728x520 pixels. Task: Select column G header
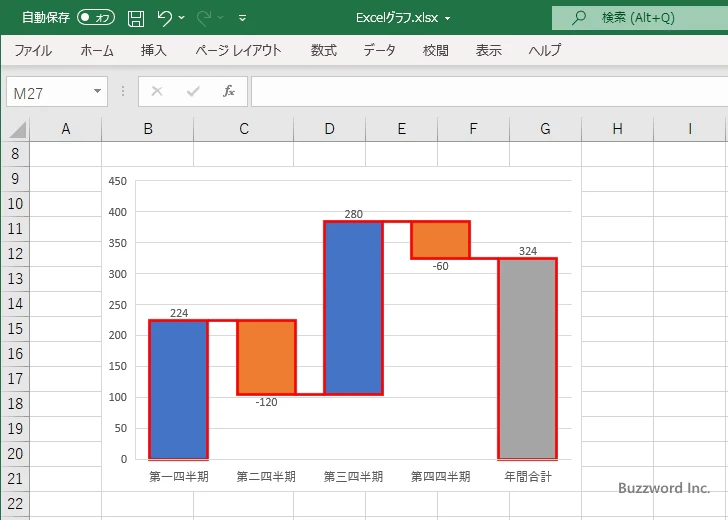[546, 129]
